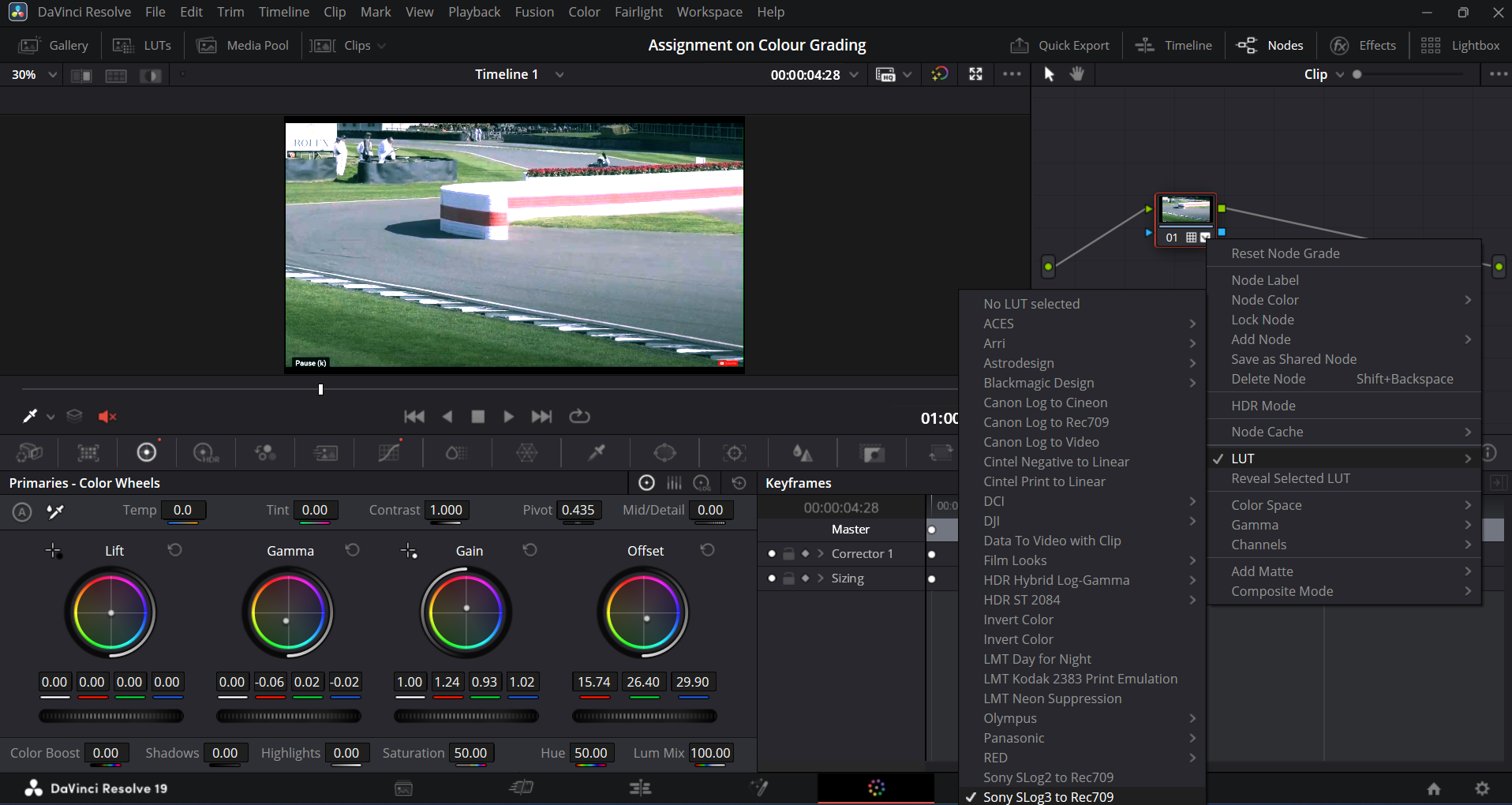Toggle loop playback
1512x805 pixels.
tap(579, 416)
